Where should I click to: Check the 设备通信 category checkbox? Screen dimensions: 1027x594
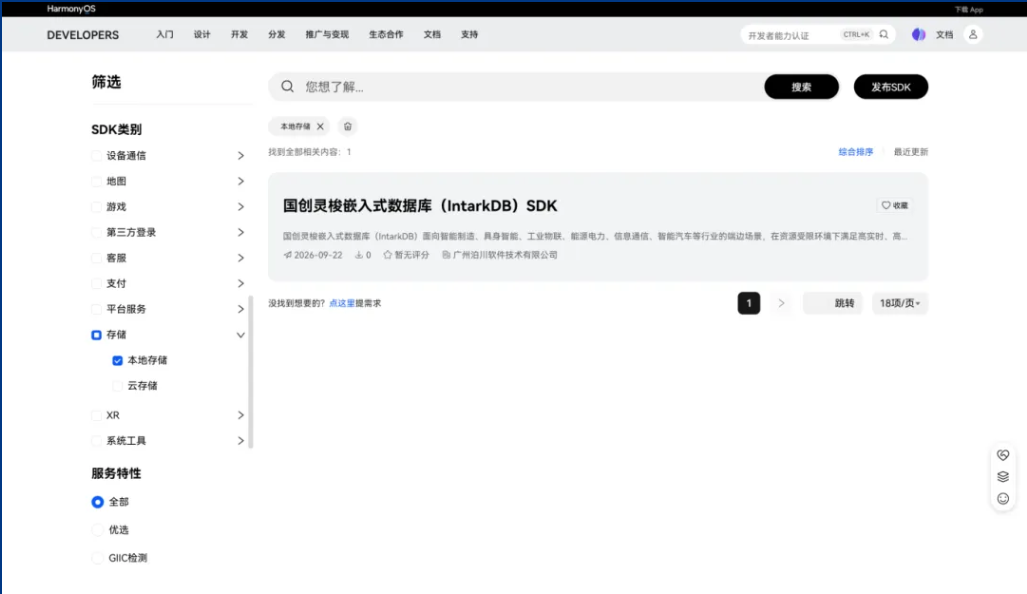pos(96,156)
